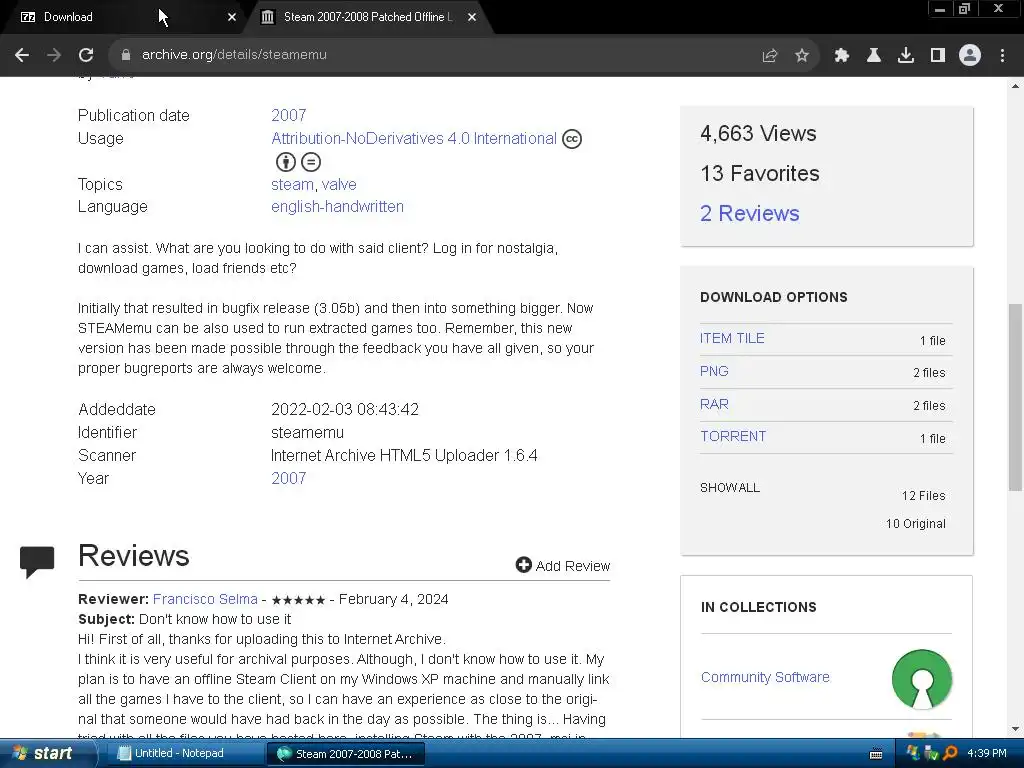
Task: Open the valve topic link
Action: (339, 184)
